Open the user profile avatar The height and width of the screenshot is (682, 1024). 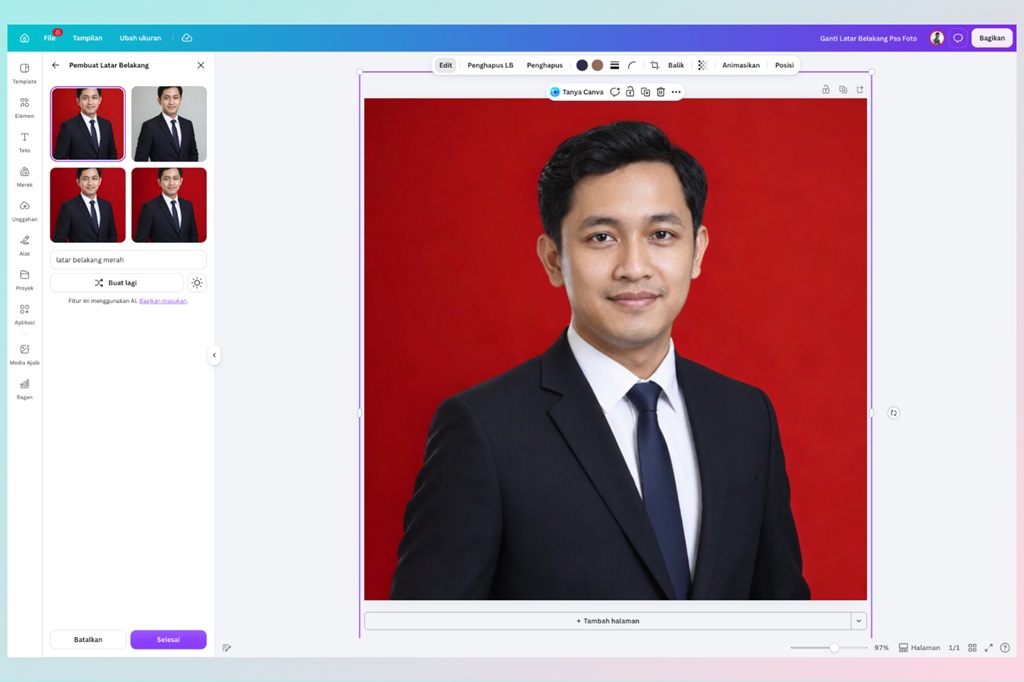click(936, 38)
